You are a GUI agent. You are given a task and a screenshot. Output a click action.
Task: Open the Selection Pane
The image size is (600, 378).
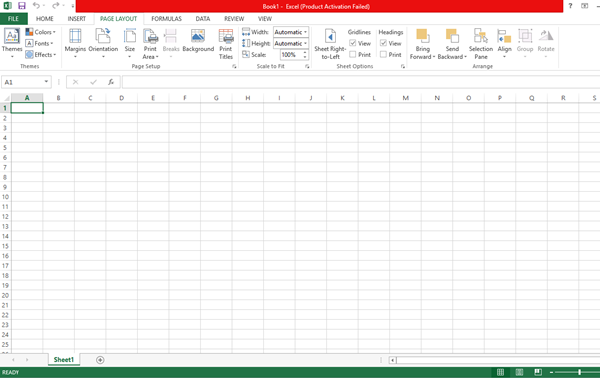(x=481, y=44)
